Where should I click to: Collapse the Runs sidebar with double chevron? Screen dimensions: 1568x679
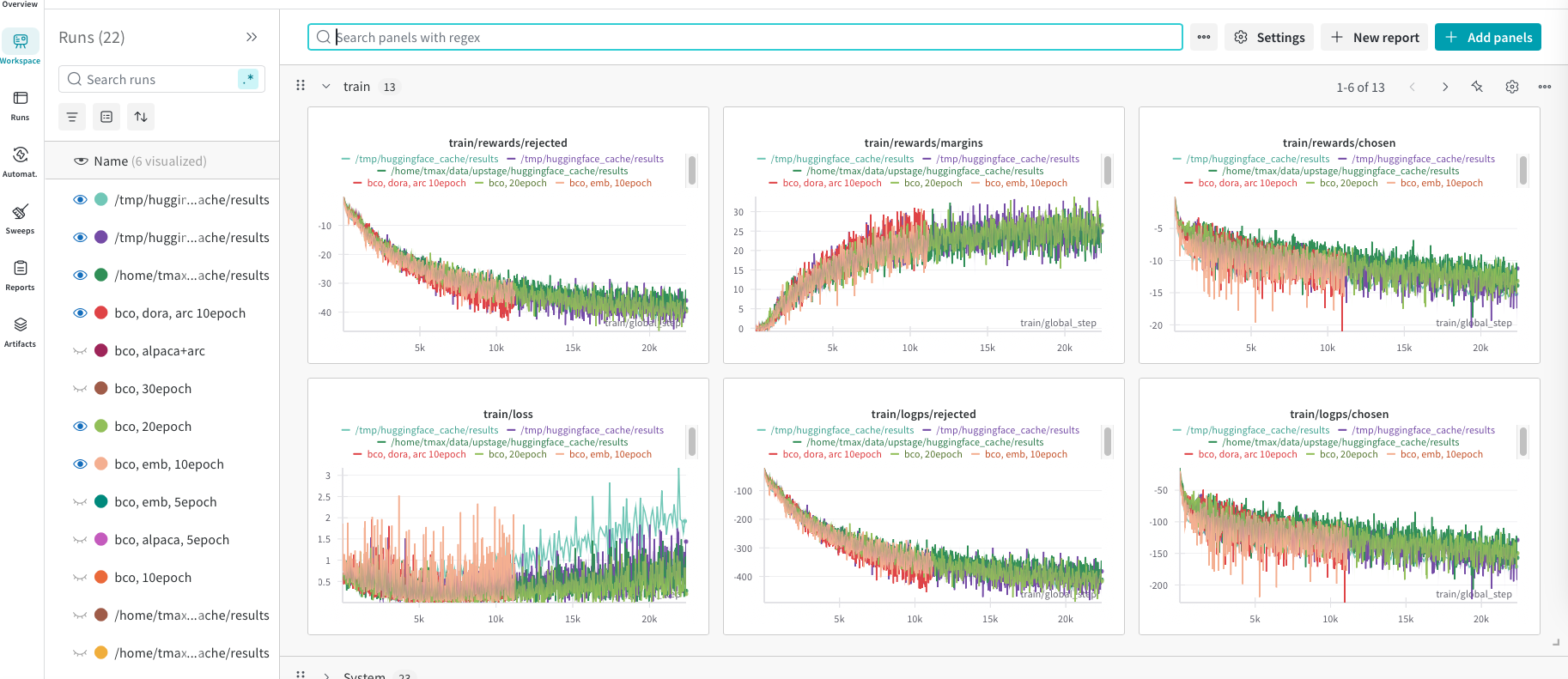click(252, 37)
